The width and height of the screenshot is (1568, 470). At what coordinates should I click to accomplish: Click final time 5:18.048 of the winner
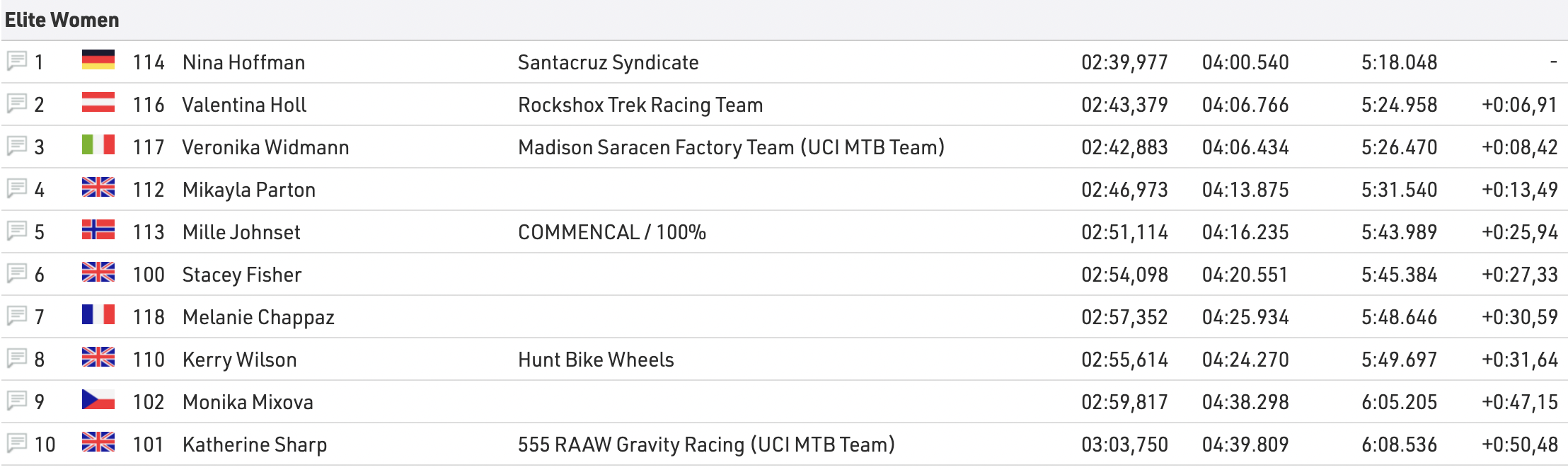coord(1399,62)
